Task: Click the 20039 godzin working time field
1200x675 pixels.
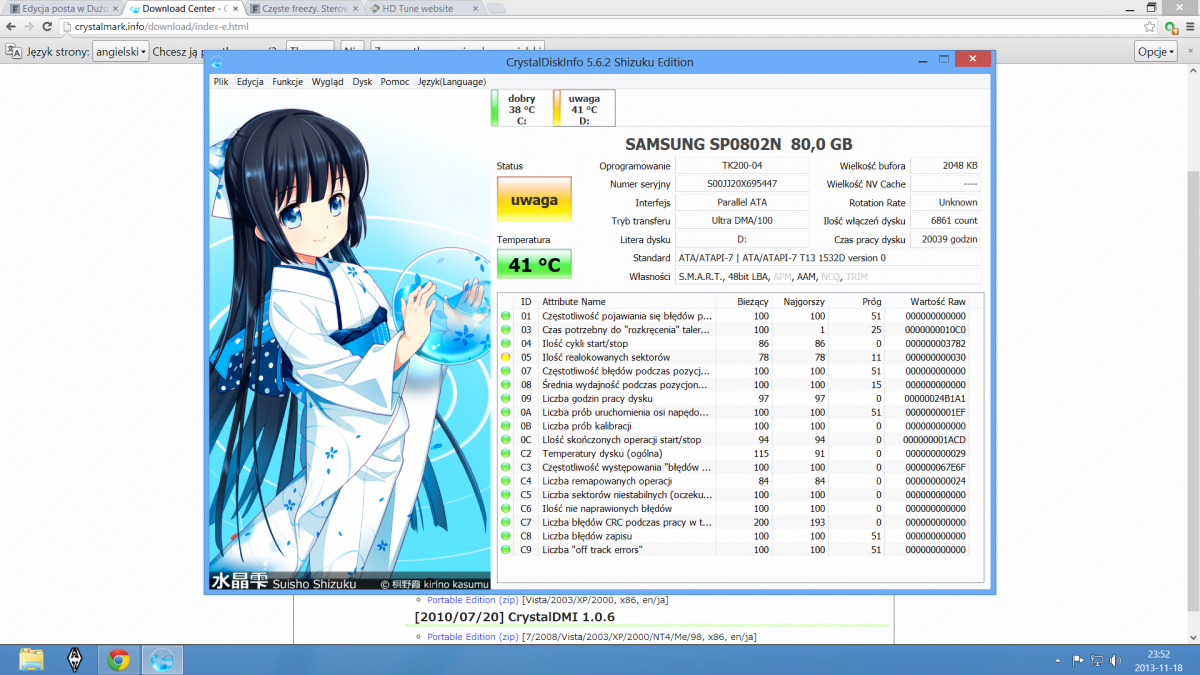Action: [x=946, y=240]
